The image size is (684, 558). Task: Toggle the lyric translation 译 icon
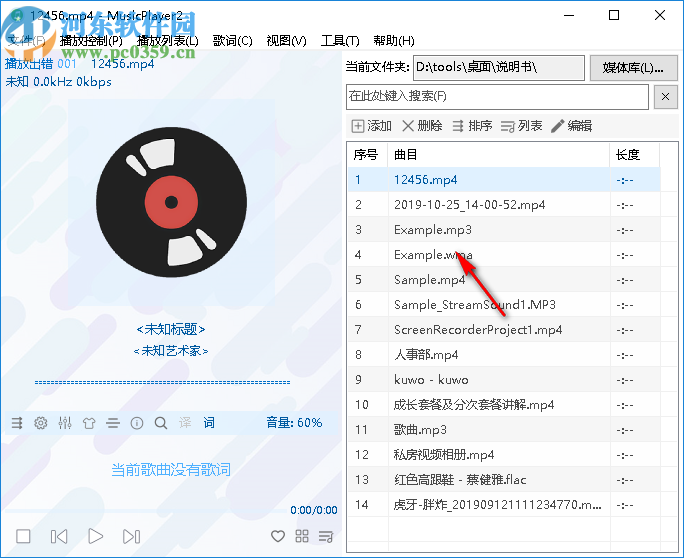(x=185, y=422)
